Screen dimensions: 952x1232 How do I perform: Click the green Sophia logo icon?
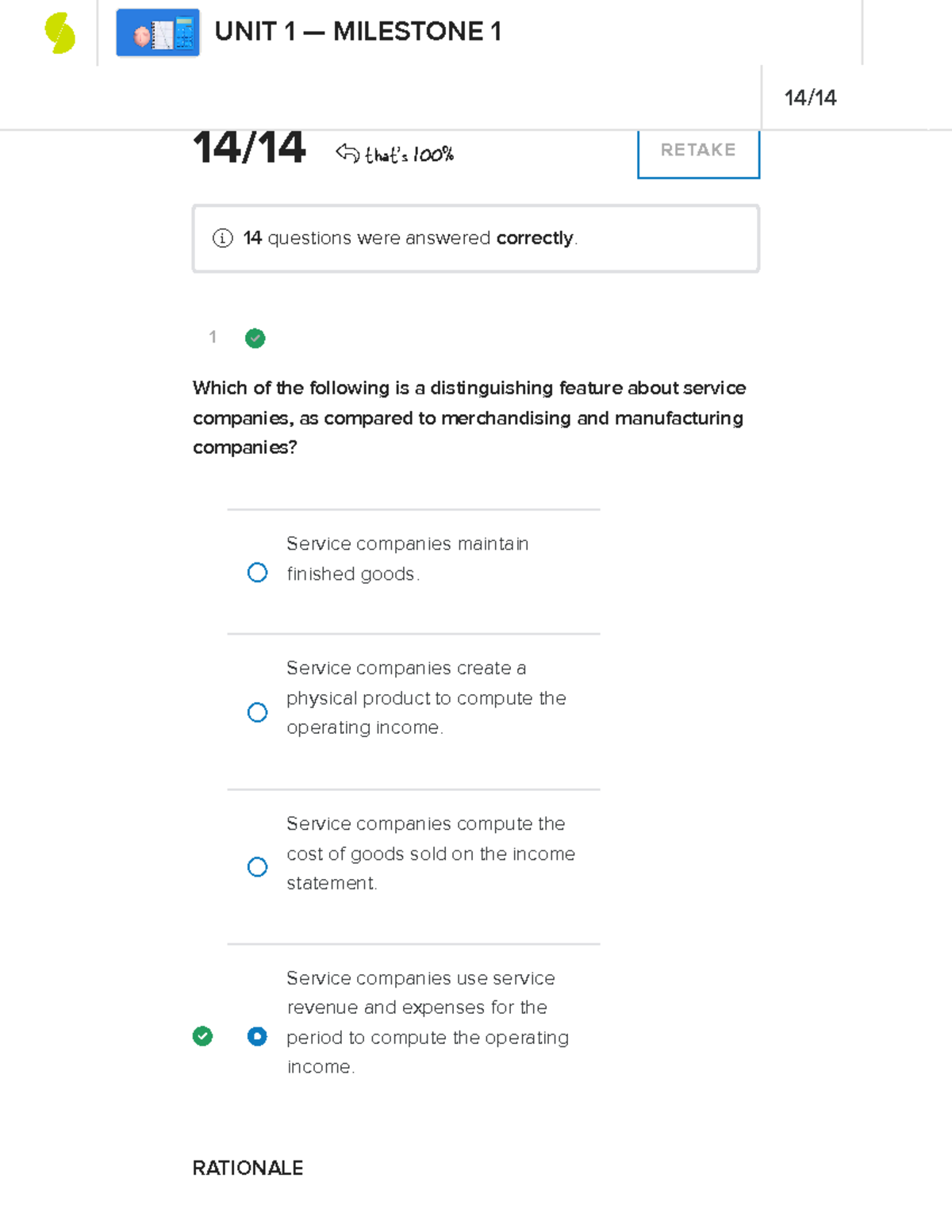pos(59,33)
